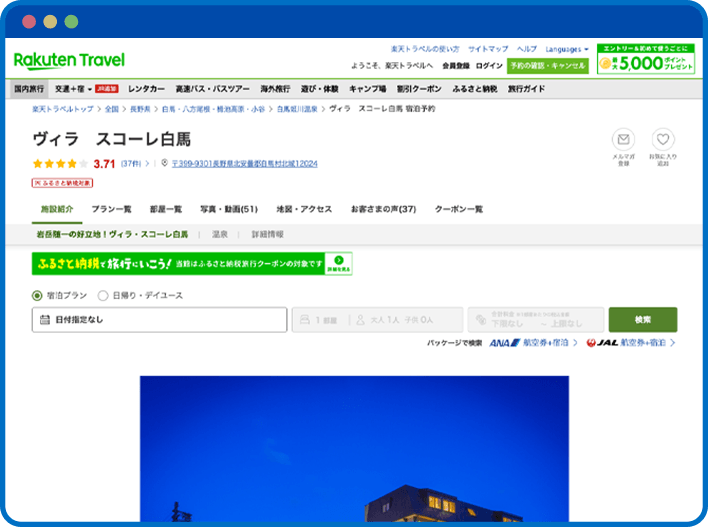Click the hotel address link
708x527 pixels.
pyautogui.click(x=244, y=163)
